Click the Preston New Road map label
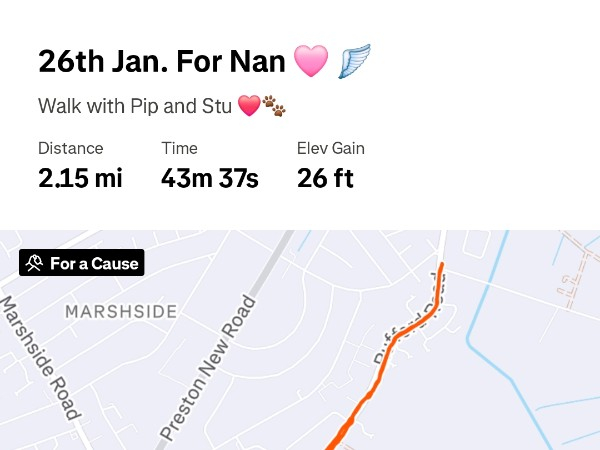This screenshot has height=450, width=600. [208, 368]
